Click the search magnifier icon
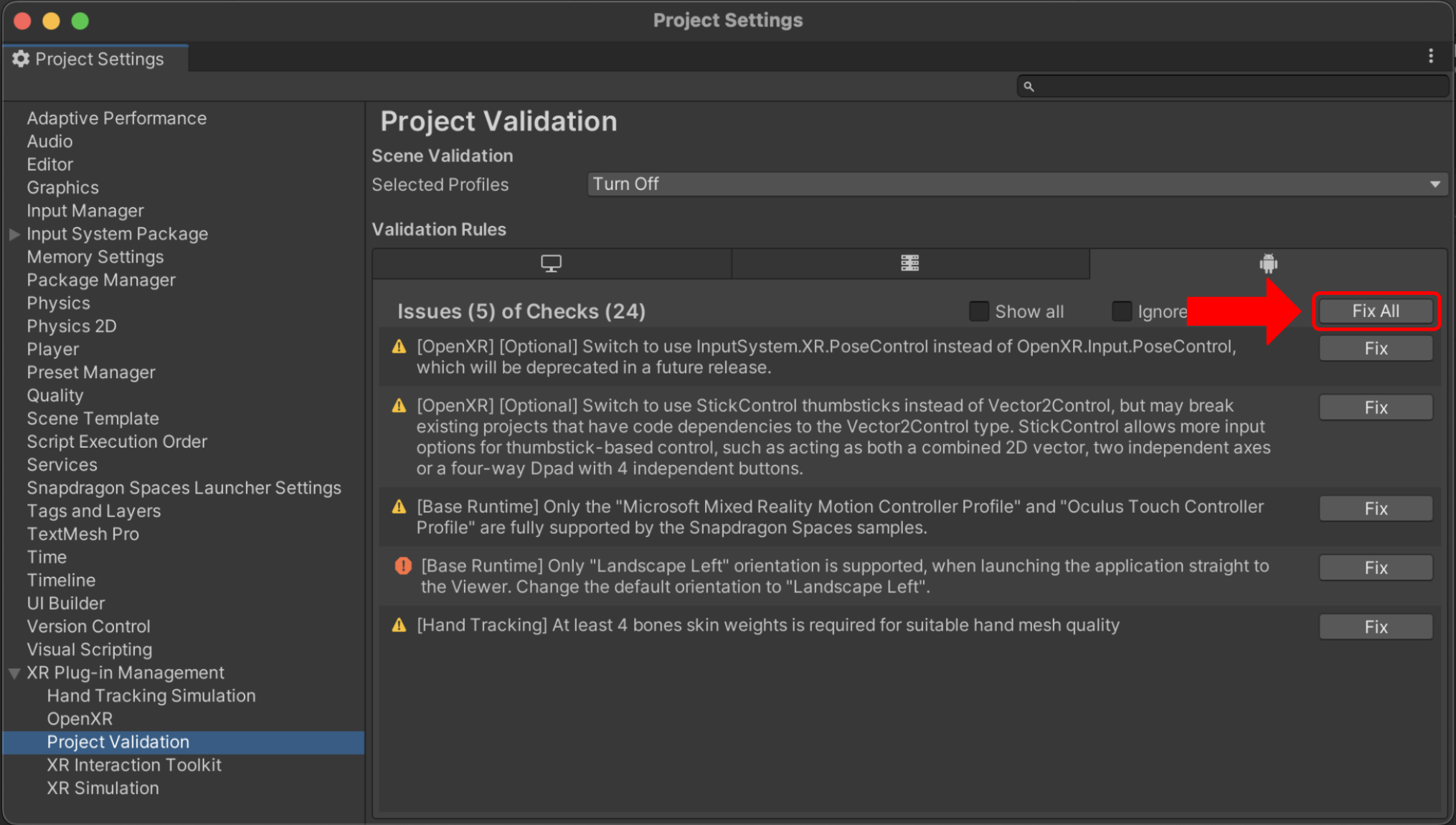 pyautogui.click(x=1029, y=86)
